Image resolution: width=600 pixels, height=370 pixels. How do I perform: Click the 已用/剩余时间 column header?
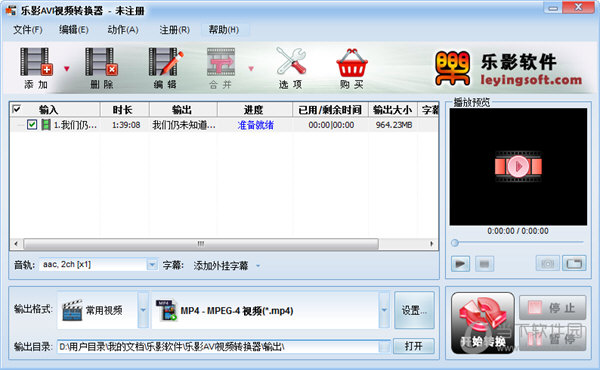point(330,110)
